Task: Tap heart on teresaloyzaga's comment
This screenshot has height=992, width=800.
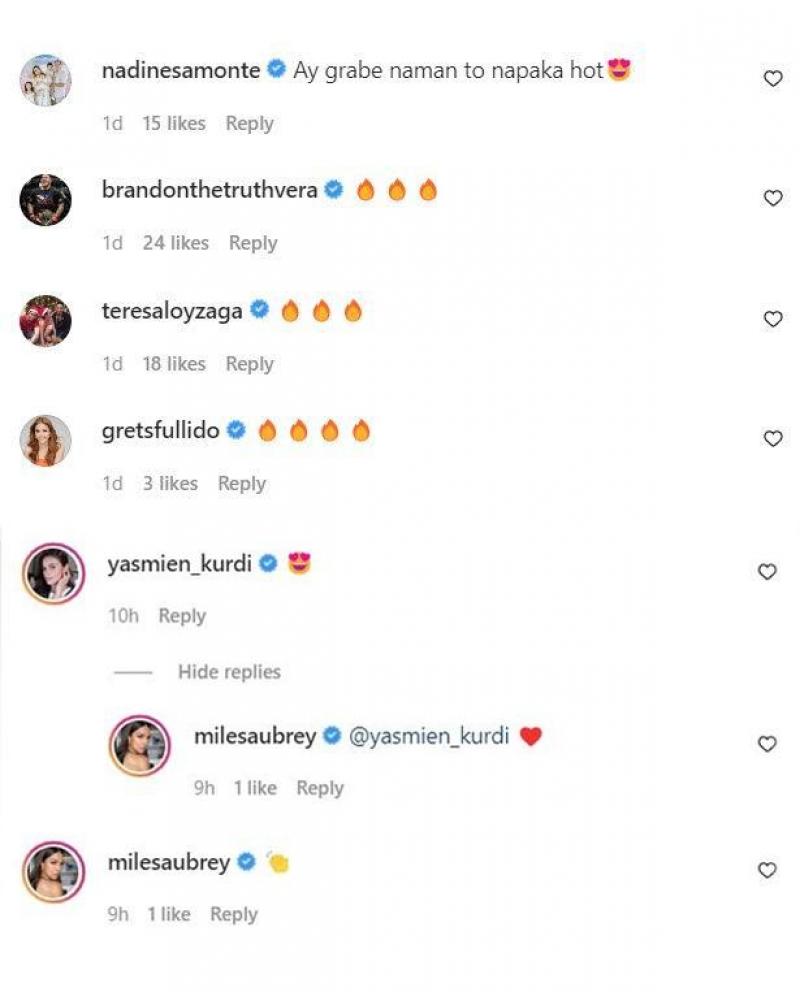Action: tap(772, 319)
